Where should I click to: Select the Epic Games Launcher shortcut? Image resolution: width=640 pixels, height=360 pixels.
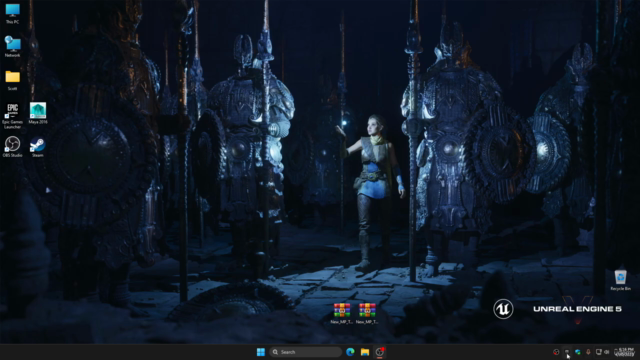click(12, 116)
